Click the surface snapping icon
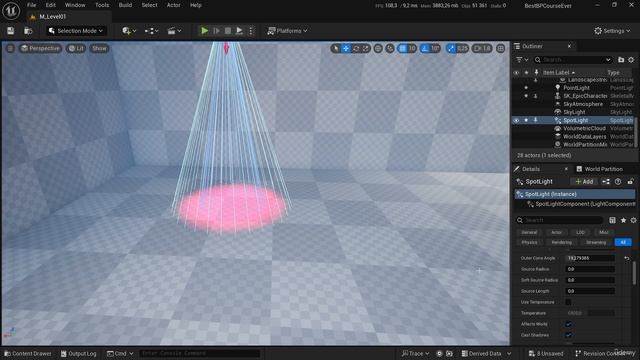This screenshot has height=360, width=640. 390,48
